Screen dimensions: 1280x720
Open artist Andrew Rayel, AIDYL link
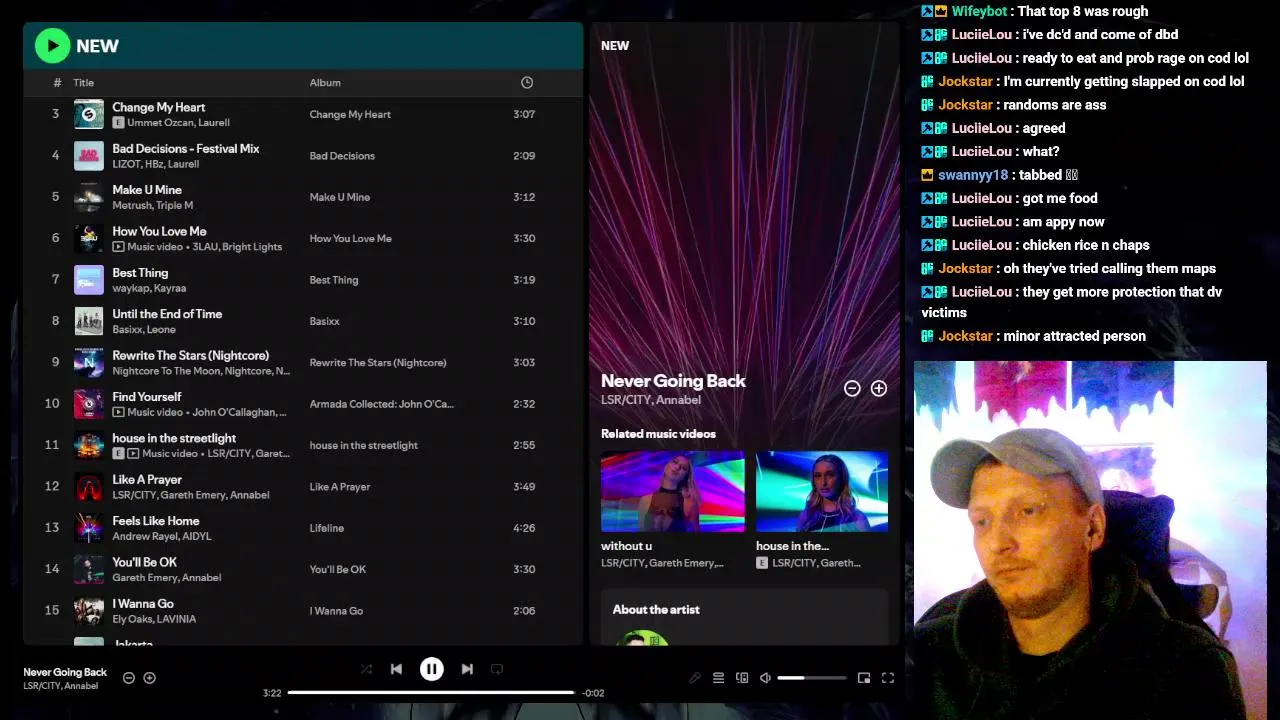(x=161, y=536)
